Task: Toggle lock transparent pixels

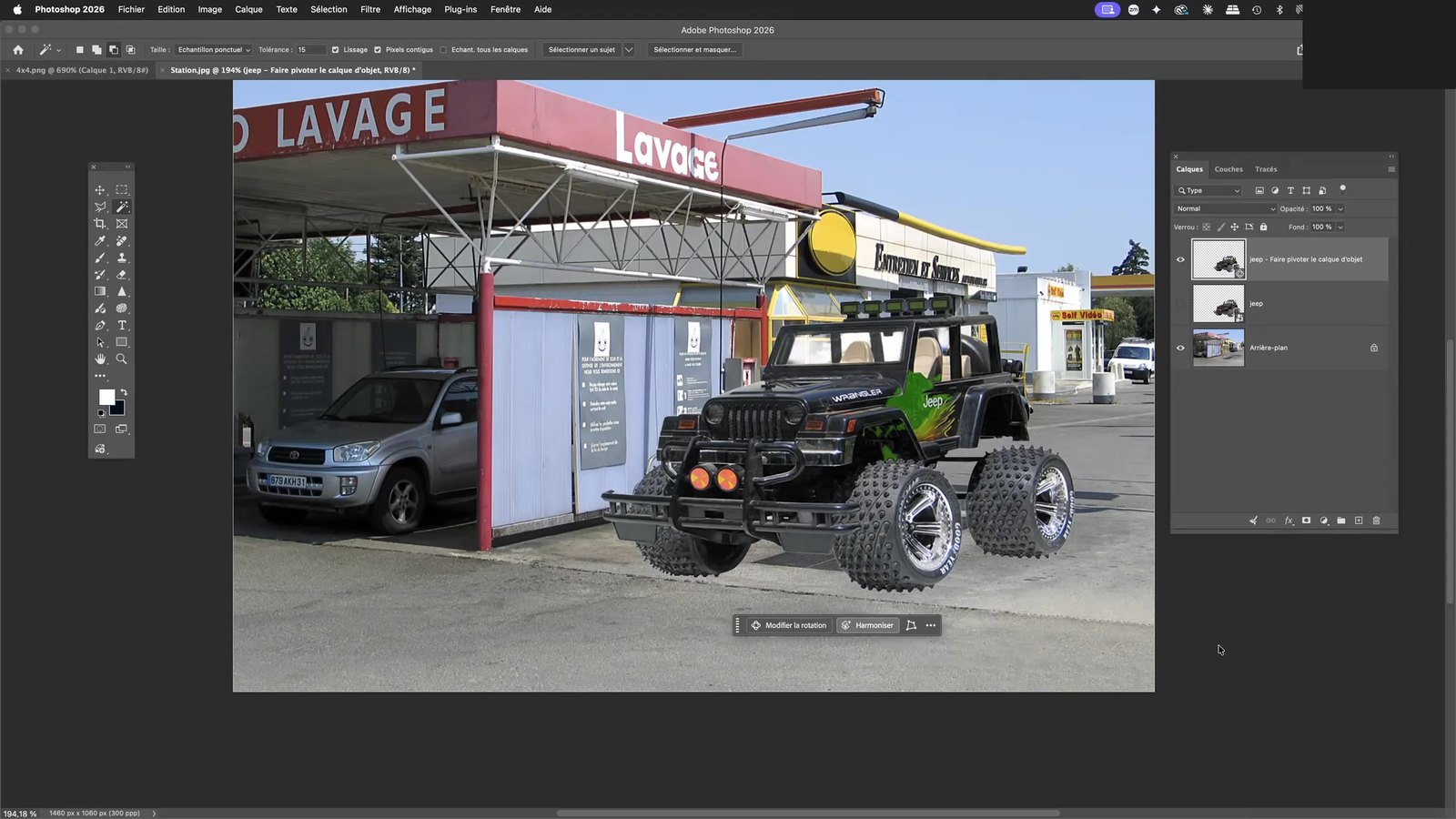Action: point(1207,227)
